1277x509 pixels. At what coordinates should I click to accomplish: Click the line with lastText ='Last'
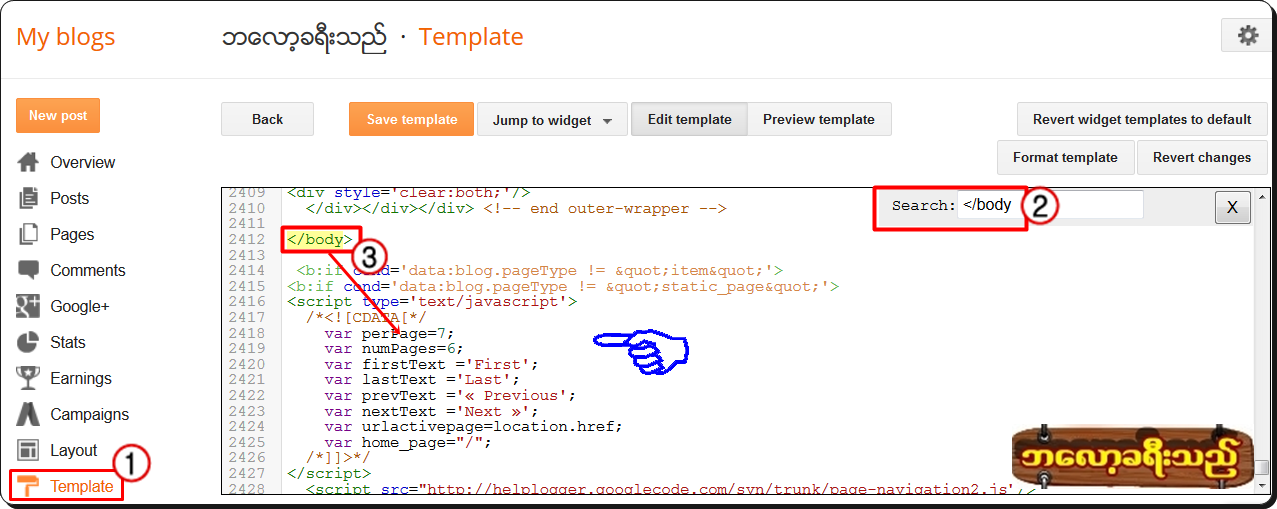click(422, 380)
